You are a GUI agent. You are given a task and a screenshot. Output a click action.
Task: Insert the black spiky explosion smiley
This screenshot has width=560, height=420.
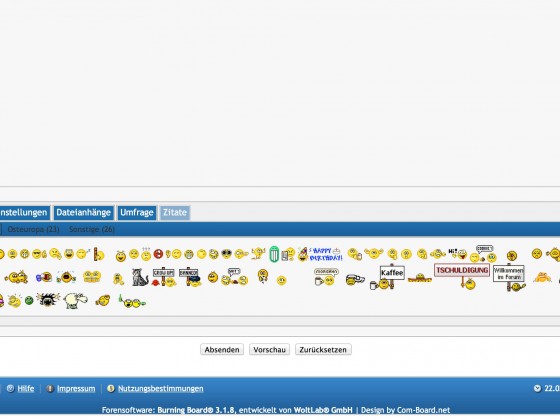tap(48, 300)
